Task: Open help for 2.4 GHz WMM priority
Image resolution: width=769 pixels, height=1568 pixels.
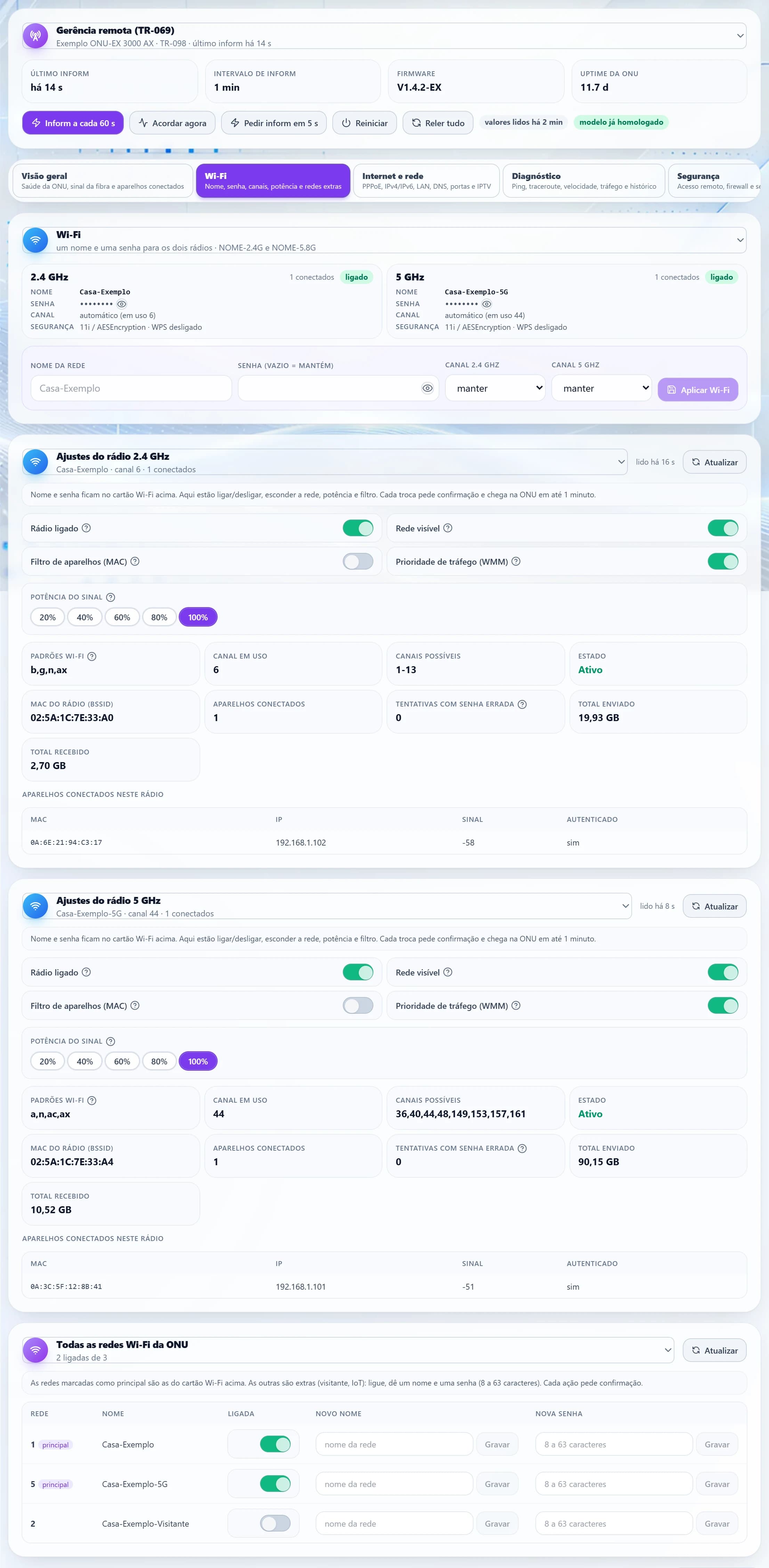Action: coord(516,561)
